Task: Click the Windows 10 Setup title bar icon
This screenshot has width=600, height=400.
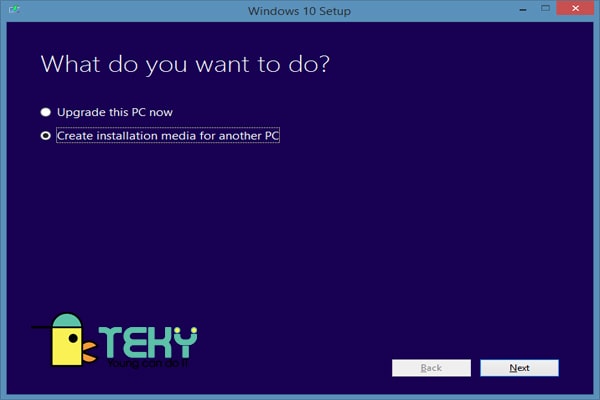Action: tap(15, 9)
